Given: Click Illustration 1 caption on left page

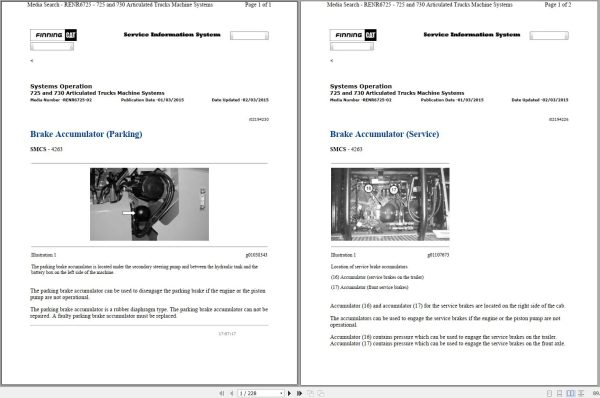Looking at the screenshot, I should click(x=44, y=255).
